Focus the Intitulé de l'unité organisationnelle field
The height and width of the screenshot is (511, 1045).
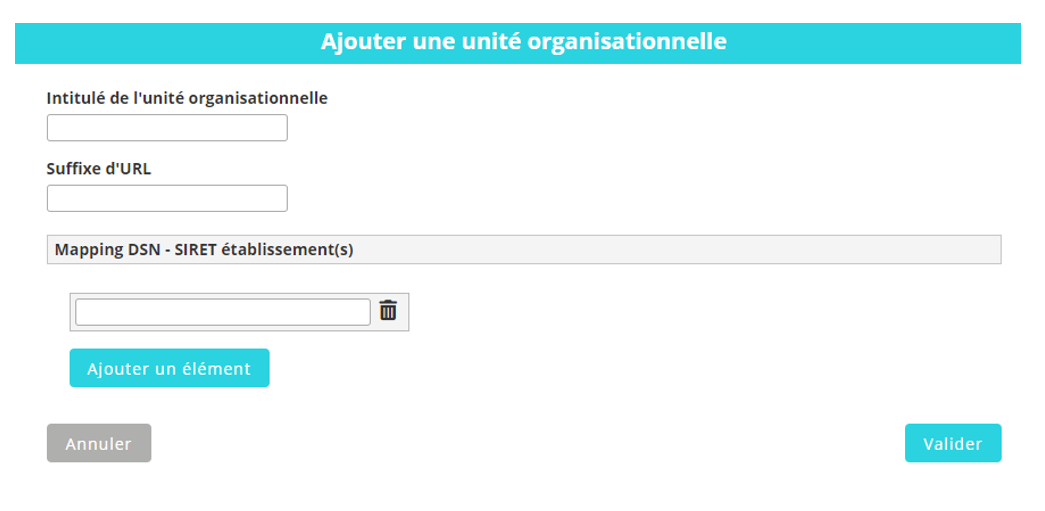[x=167, y=128]
